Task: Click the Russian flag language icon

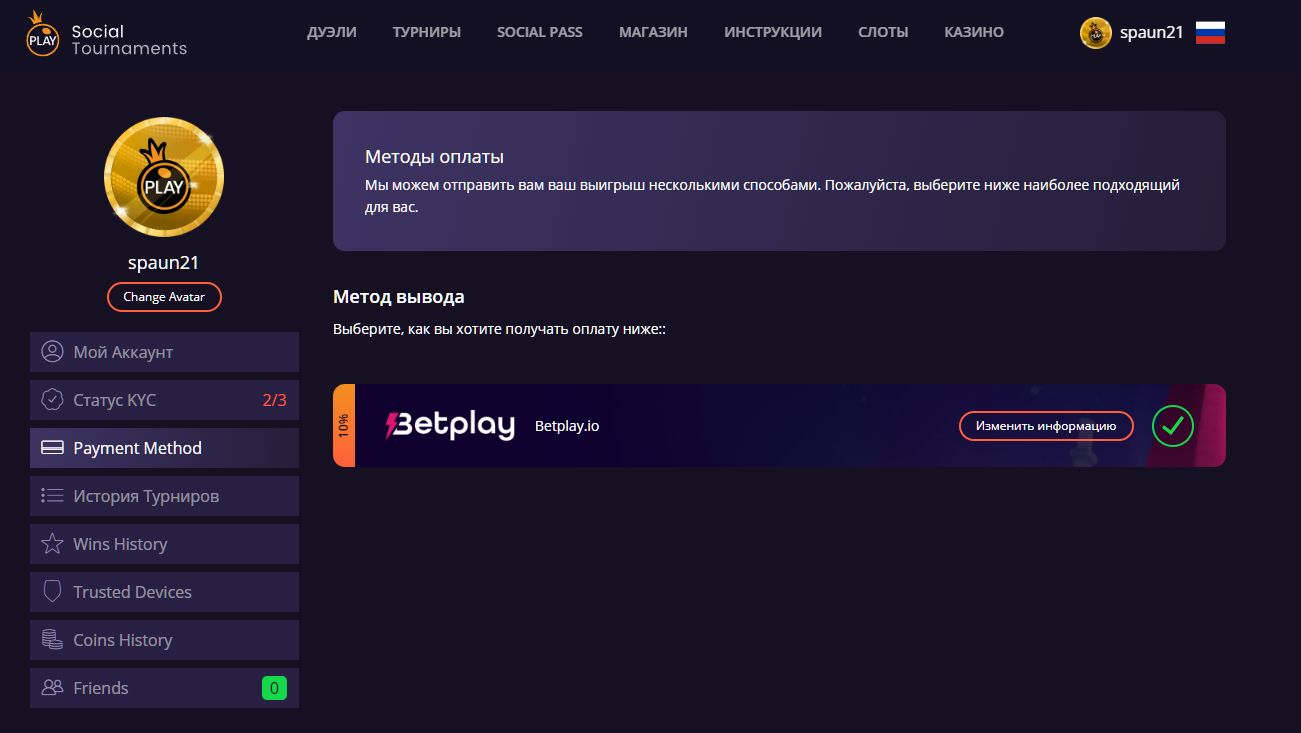Action: (1210, 33)
